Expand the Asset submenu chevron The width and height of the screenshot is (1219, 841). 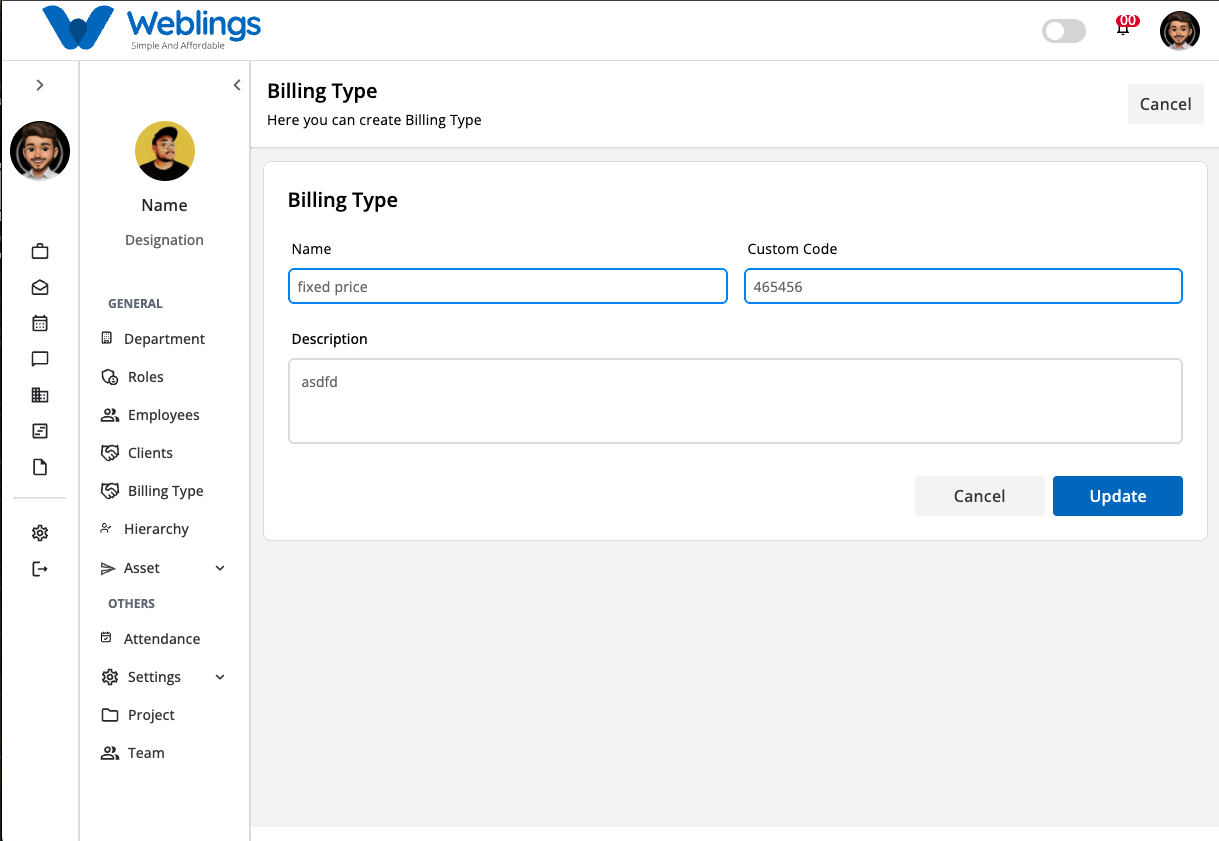coord(220,568)
